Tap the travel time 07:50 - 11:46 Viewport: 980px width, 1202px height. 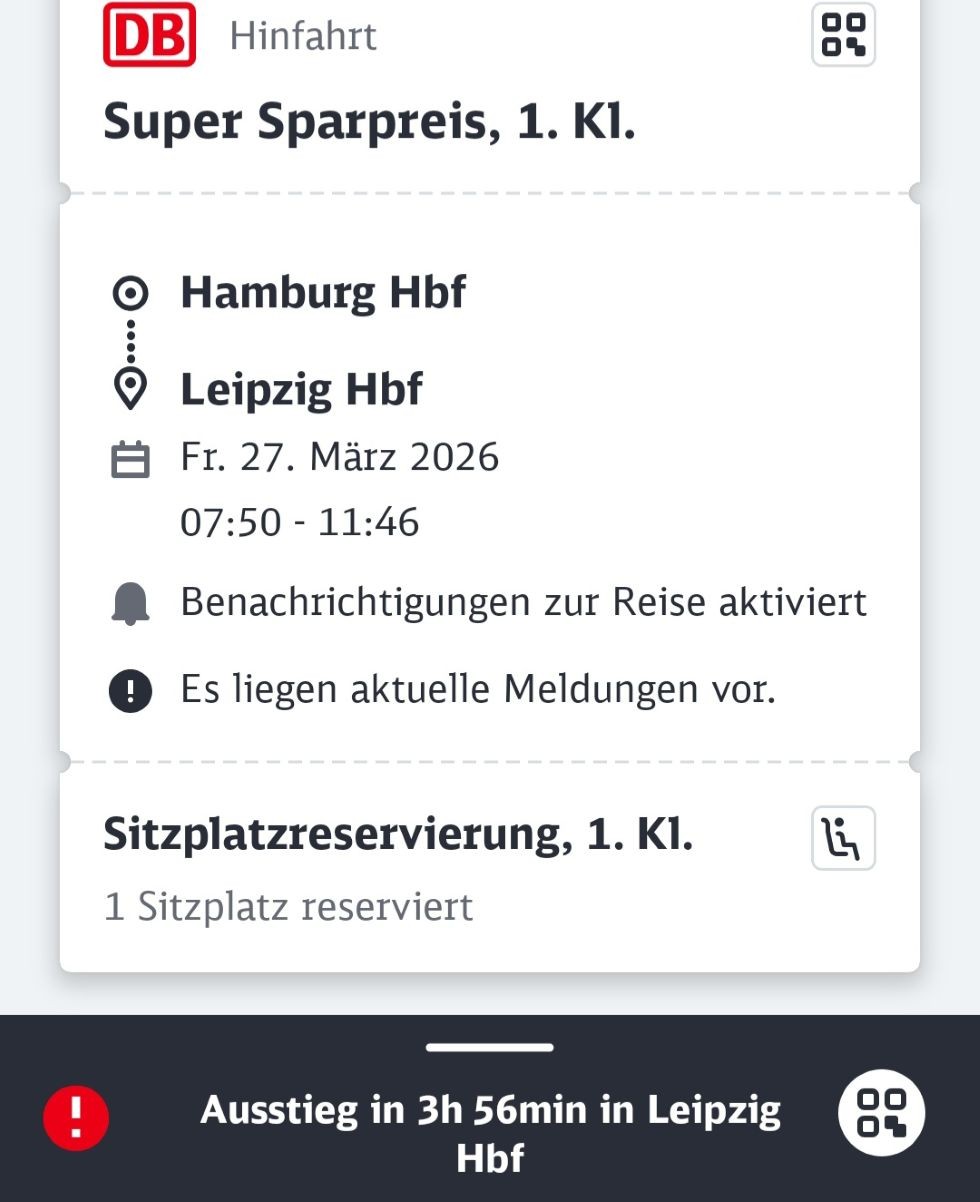299,523
